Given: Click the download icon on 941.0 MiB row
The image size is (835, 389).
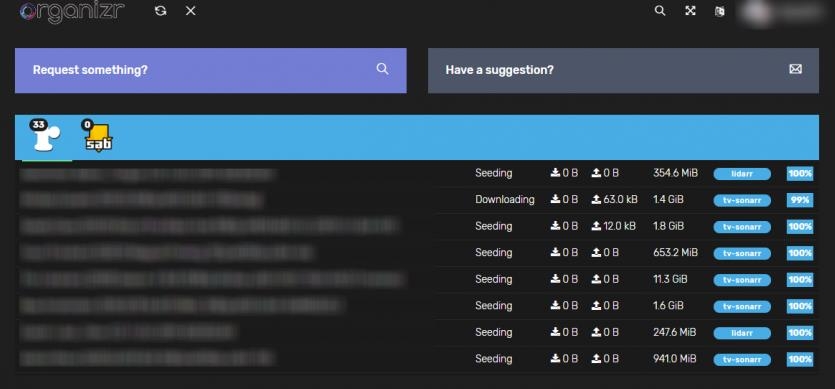Looking at the screenshot, I should pyautogui.click(x=555, y=358).
